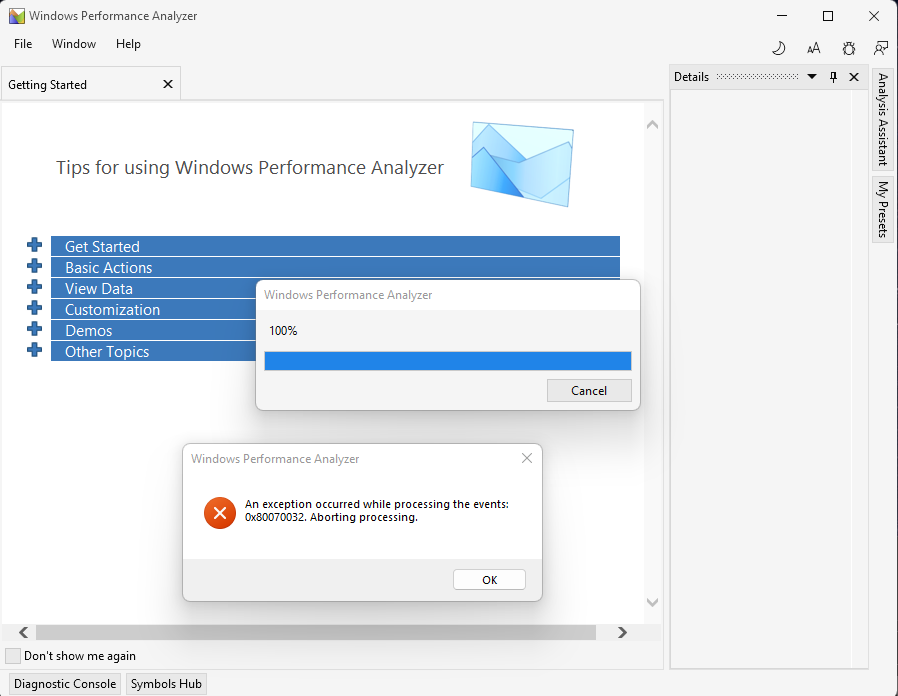Toggle dark mode moon icon
The width and height of the screenshot is (898, 696).
[x=778, y=49]
